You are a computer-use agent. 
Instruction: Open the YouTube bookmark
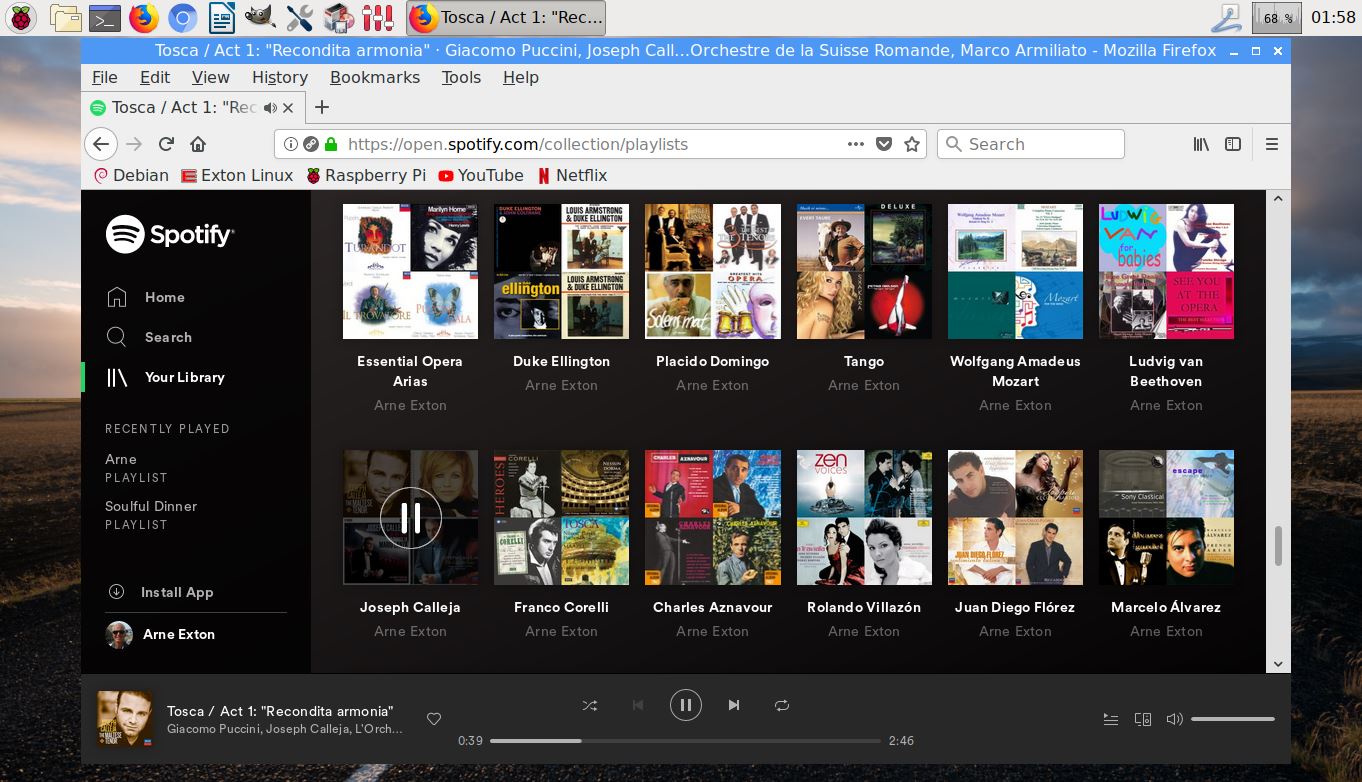481,175
